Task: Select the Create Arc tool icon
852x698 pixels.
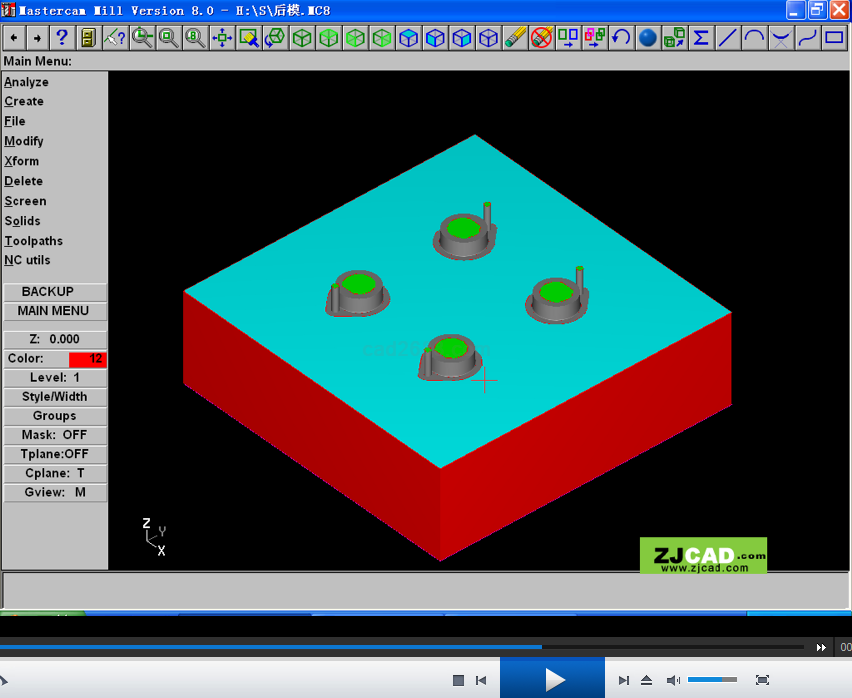Action: click(754, 38)
